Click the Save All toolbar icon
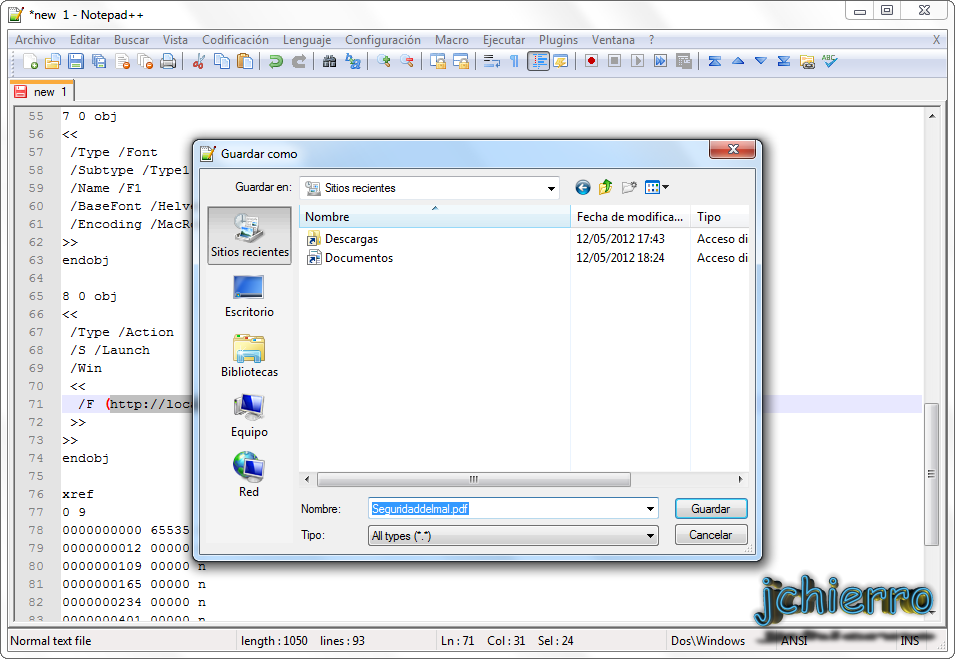Image resolution: width=955 pixels, height=659 pixels. pyautogui.click(x=99, y=62)
